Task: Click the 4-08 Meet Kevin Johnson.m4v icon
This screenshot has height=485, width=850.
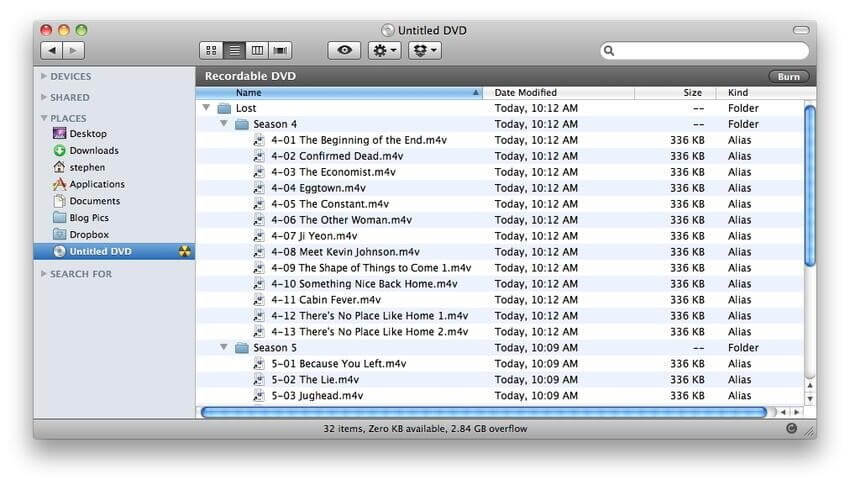Action: (x=259, y=252)
